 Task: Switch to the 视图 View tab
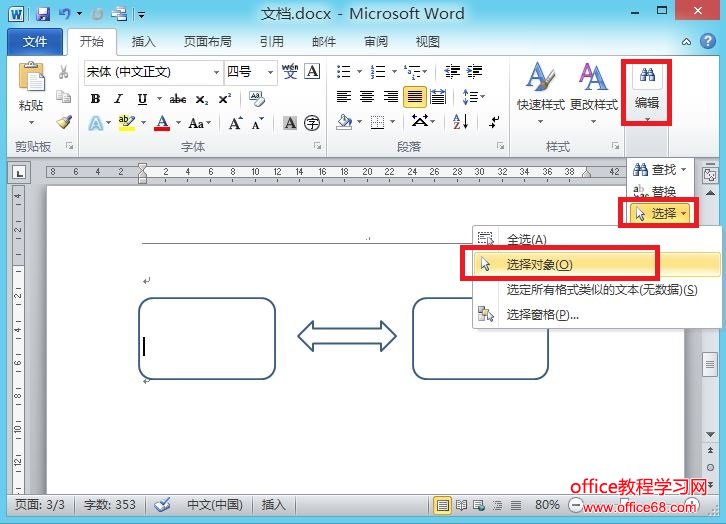(427, 42)
